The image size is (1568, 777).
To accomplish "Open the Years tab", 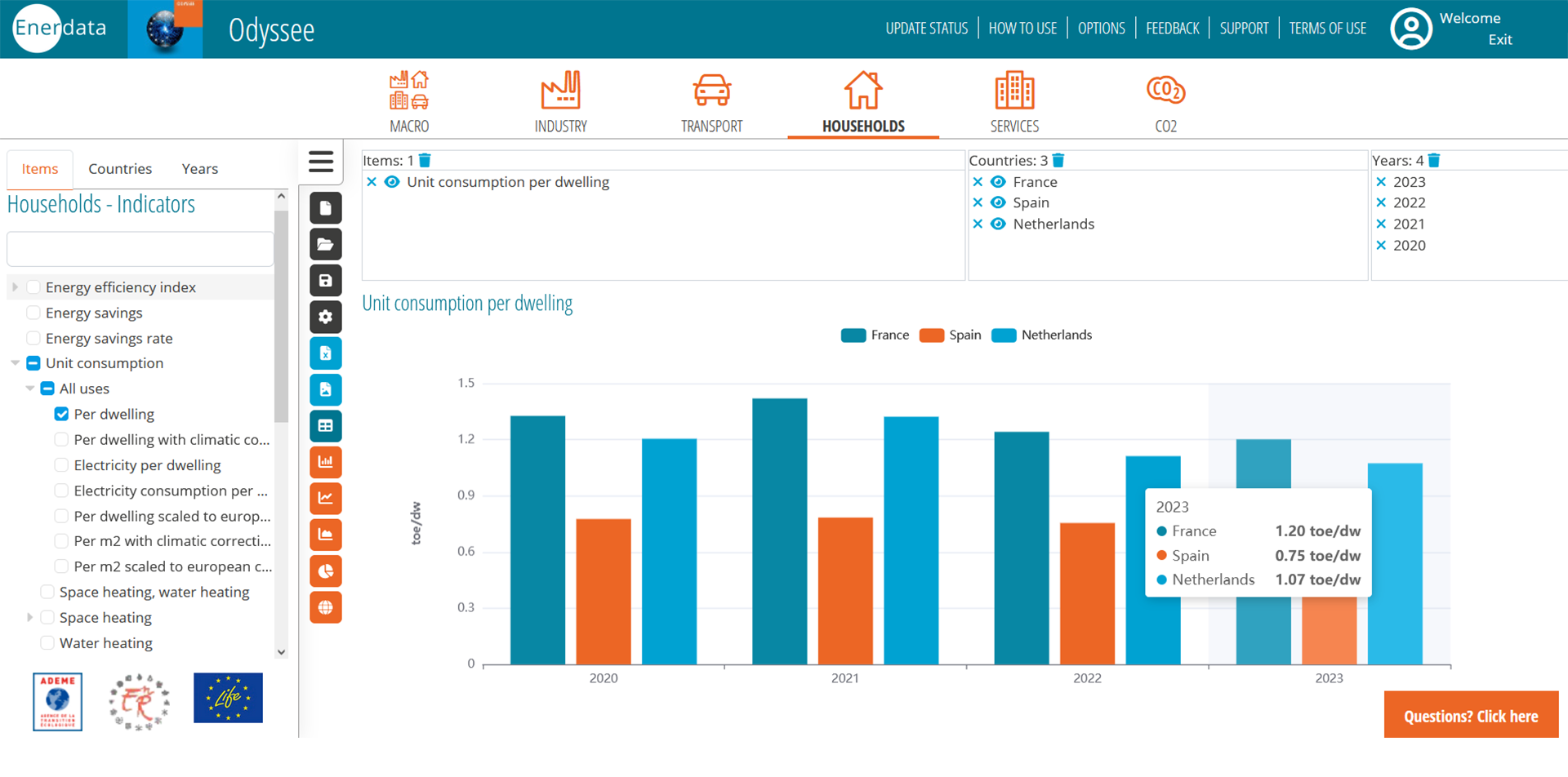I will pyautogui.click(x=199, y=169).
